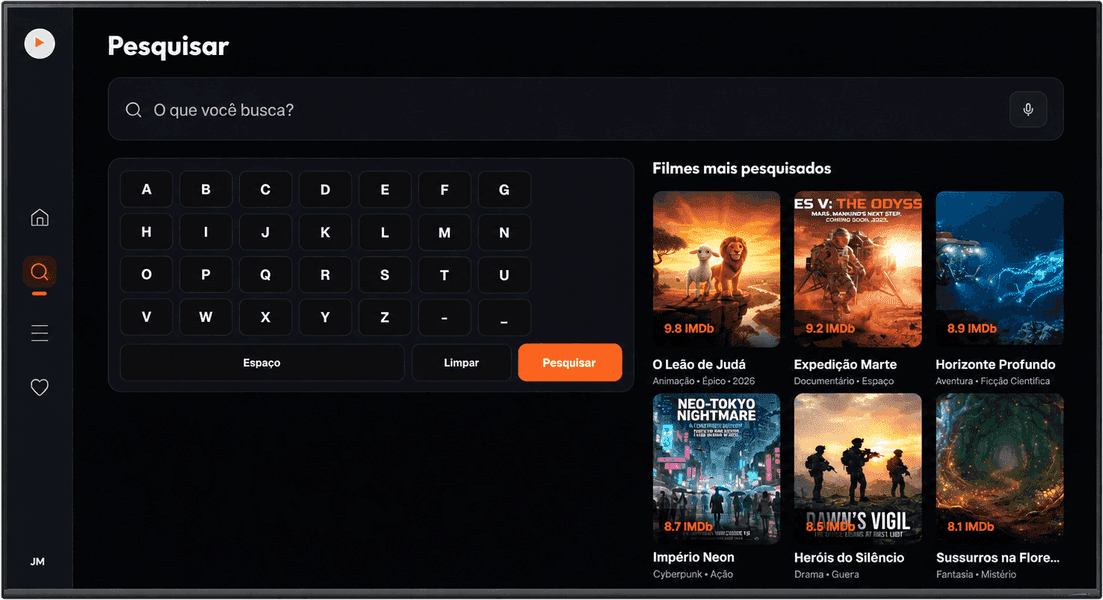1103x600 pixels.
Task: Tap the letter W key
Action: coord(205,317)
